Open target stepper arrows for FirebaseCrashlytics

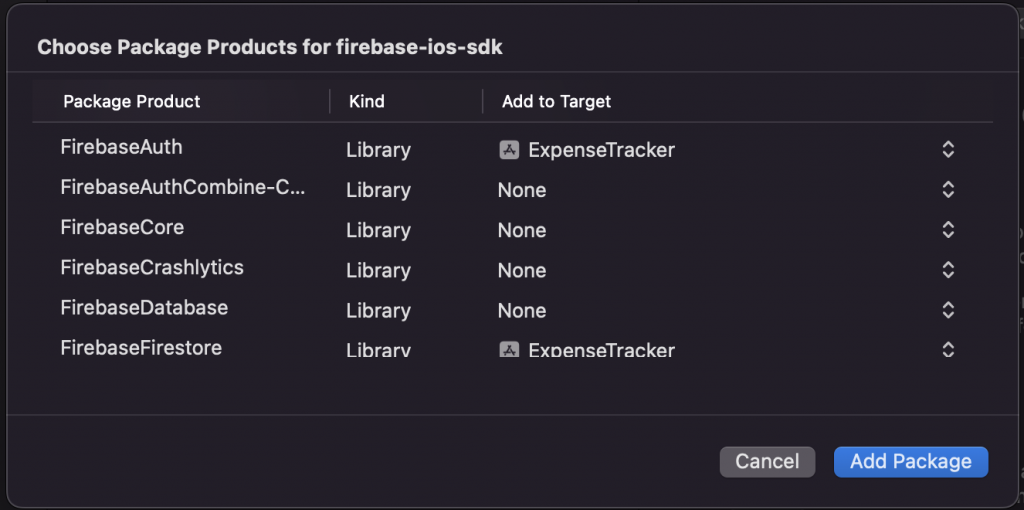(x=948, y=270)
